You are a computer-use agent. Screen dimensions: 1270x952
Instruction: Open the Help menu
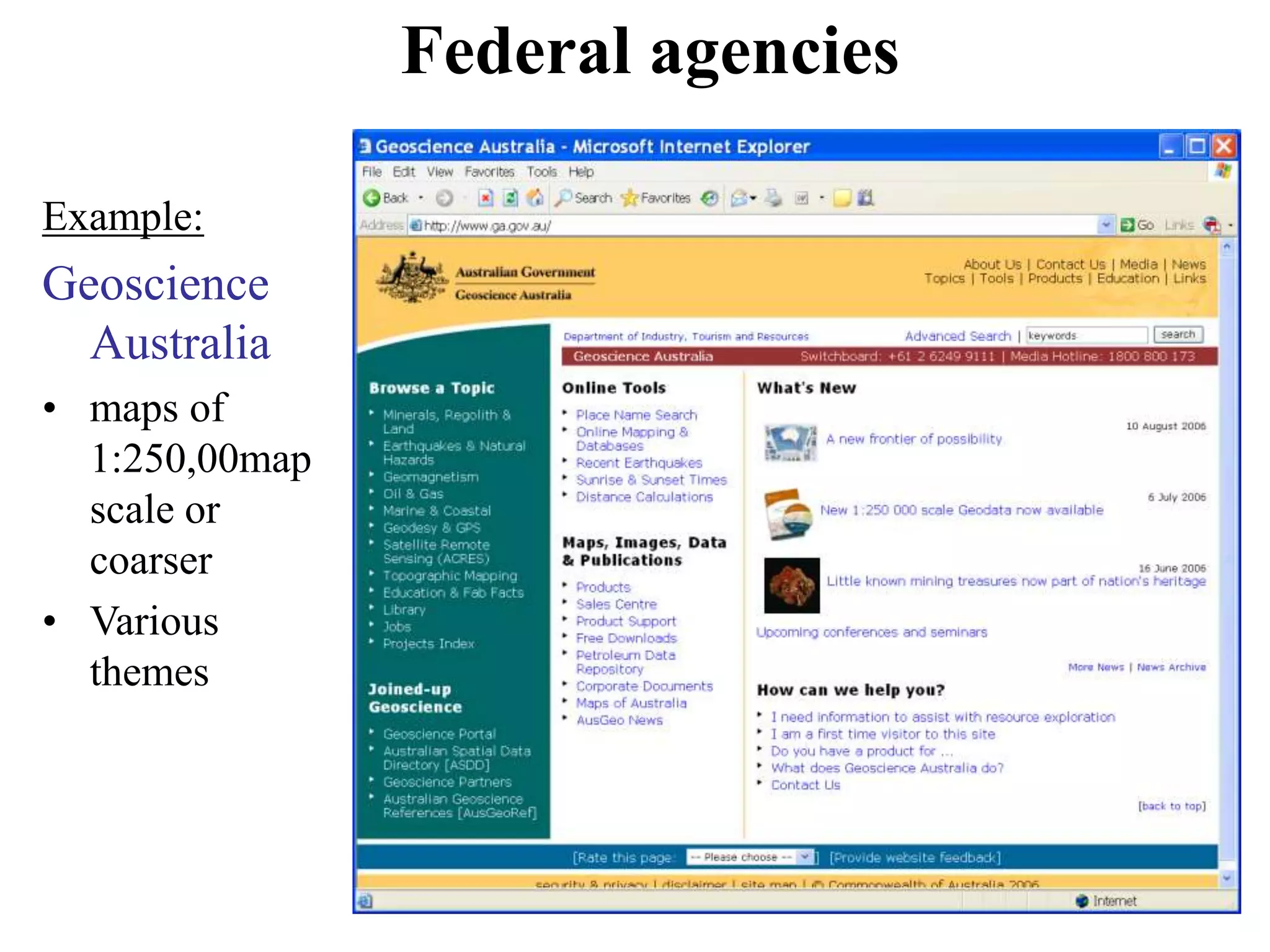click(x=581, y=172)
